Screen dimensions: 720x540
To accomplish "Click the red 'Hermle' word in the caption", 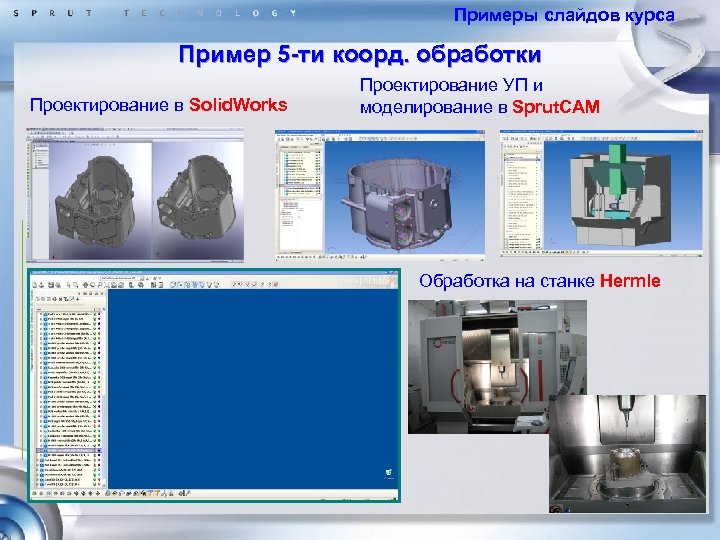I will [x=630, y=281].
